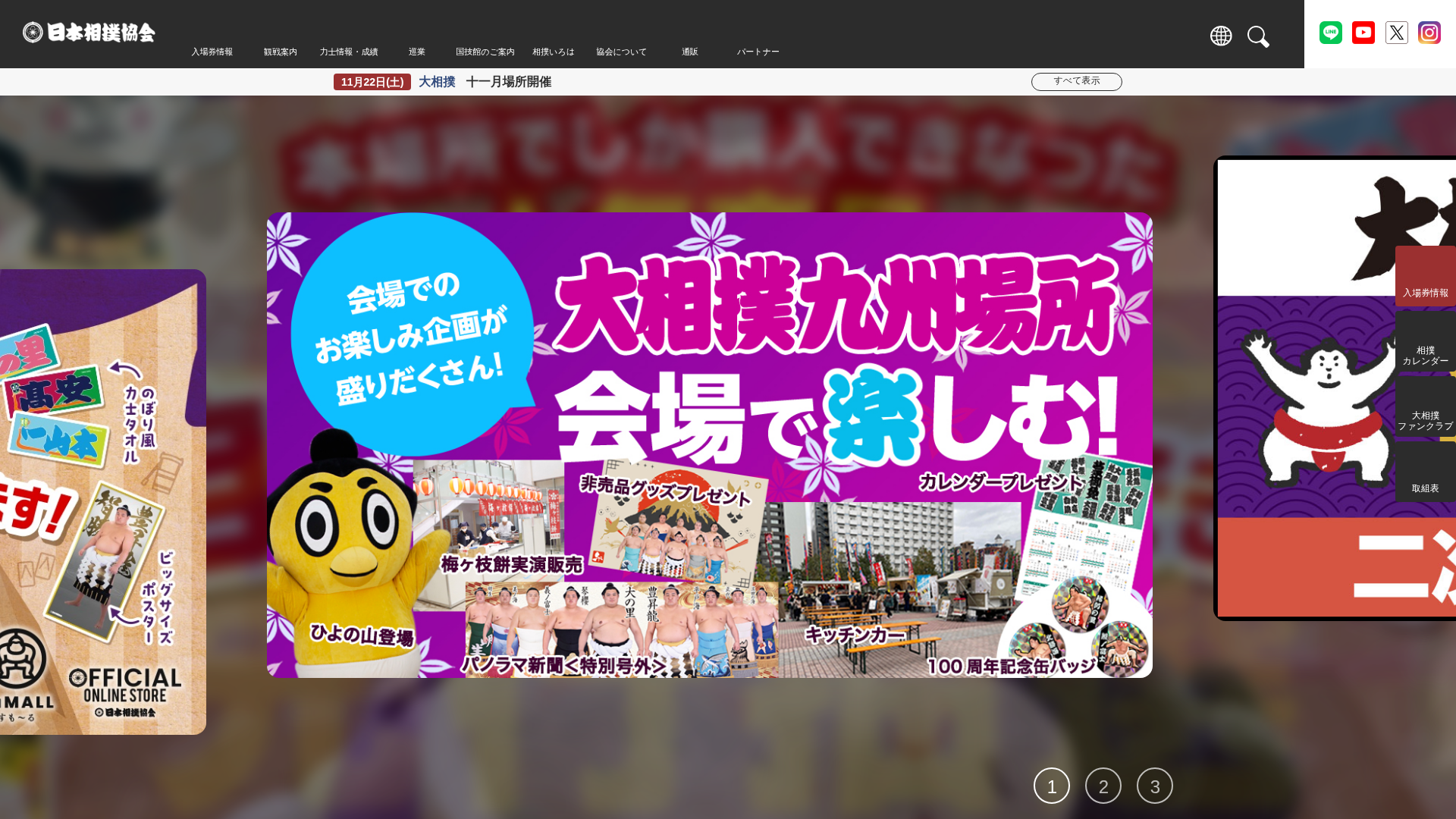Image resolution: width=1456 pixels, height=819 pixels.
Task: Select carousel slide 1 indicator
Action: 1051,786
